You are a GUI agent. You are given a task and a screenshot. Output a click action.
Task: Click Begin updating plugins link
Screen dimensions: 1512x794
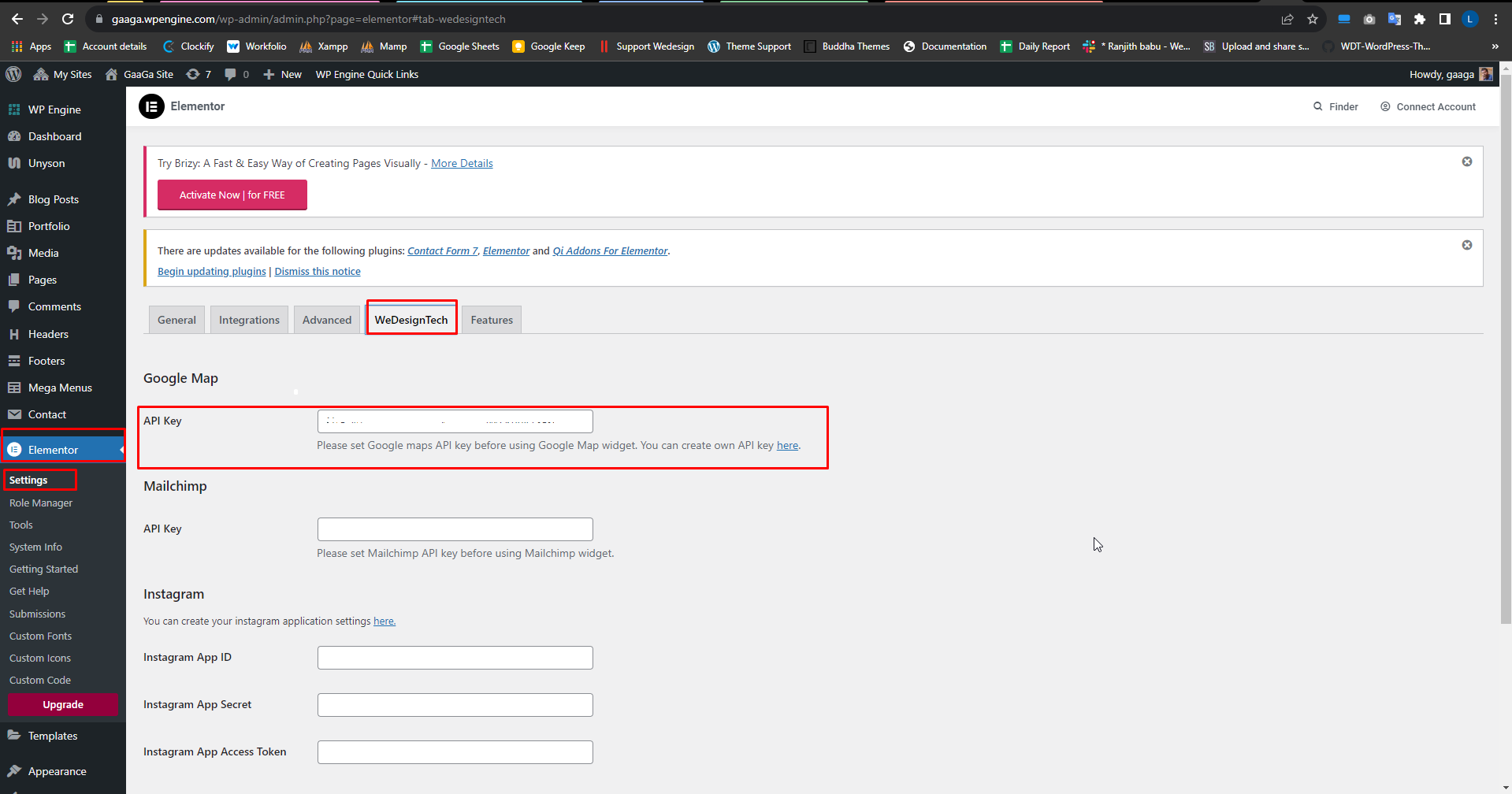(212, 271)
